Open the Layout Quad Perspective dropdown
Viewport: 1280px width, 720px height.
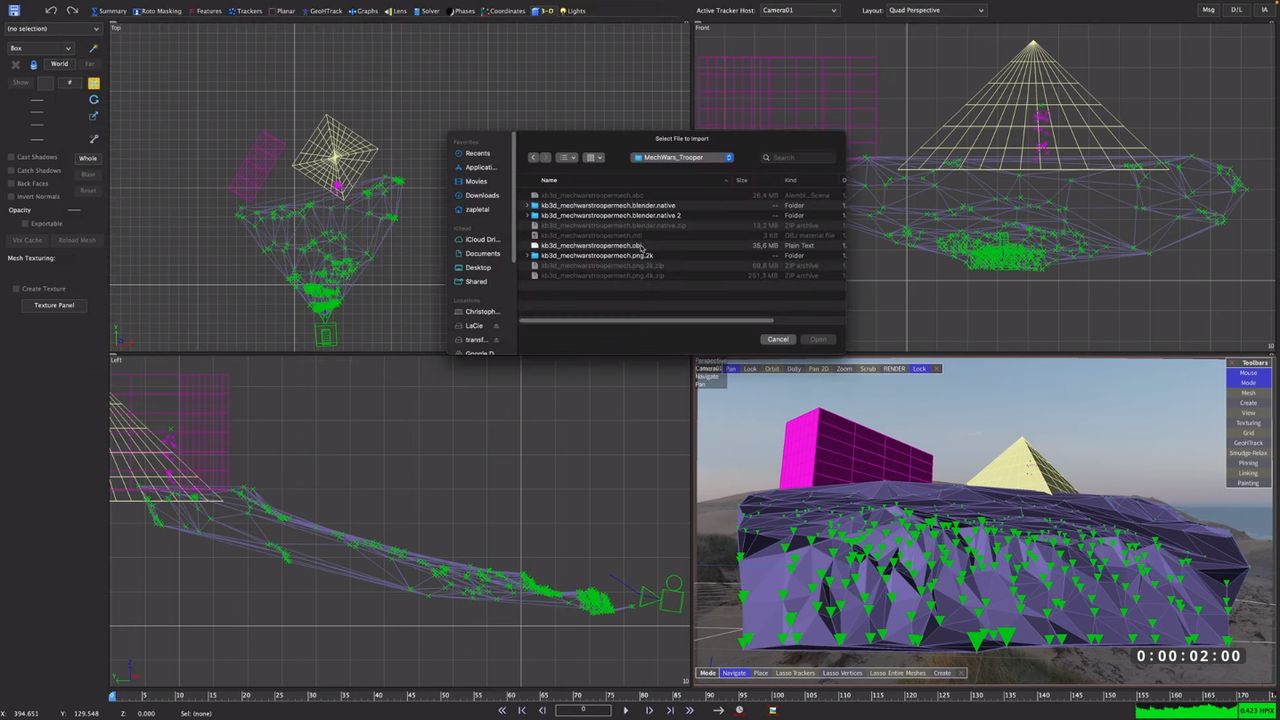click(936, 10)
